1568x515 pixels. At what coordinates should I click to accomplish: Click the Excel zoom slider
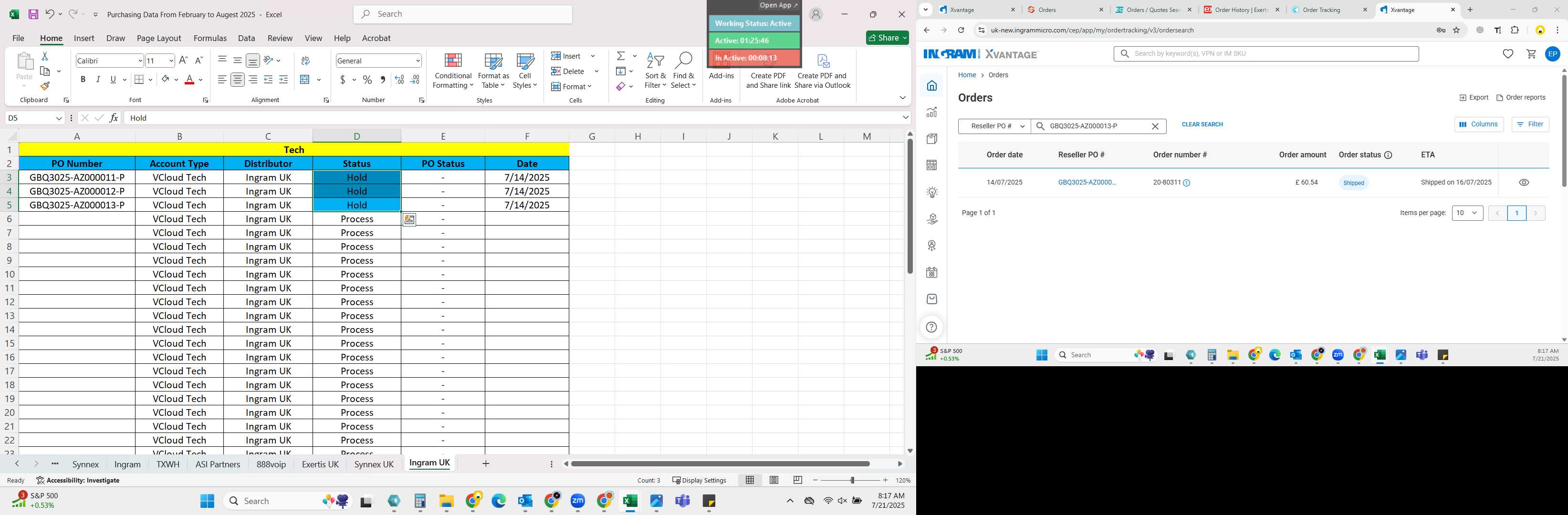coord(852,480)
